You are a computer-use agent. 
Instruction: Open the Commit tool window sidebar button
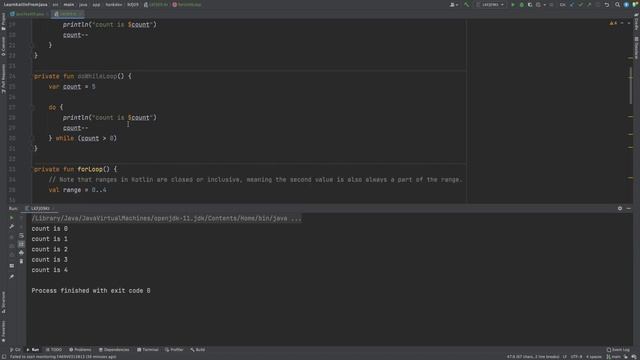click(x=4, y=46)
